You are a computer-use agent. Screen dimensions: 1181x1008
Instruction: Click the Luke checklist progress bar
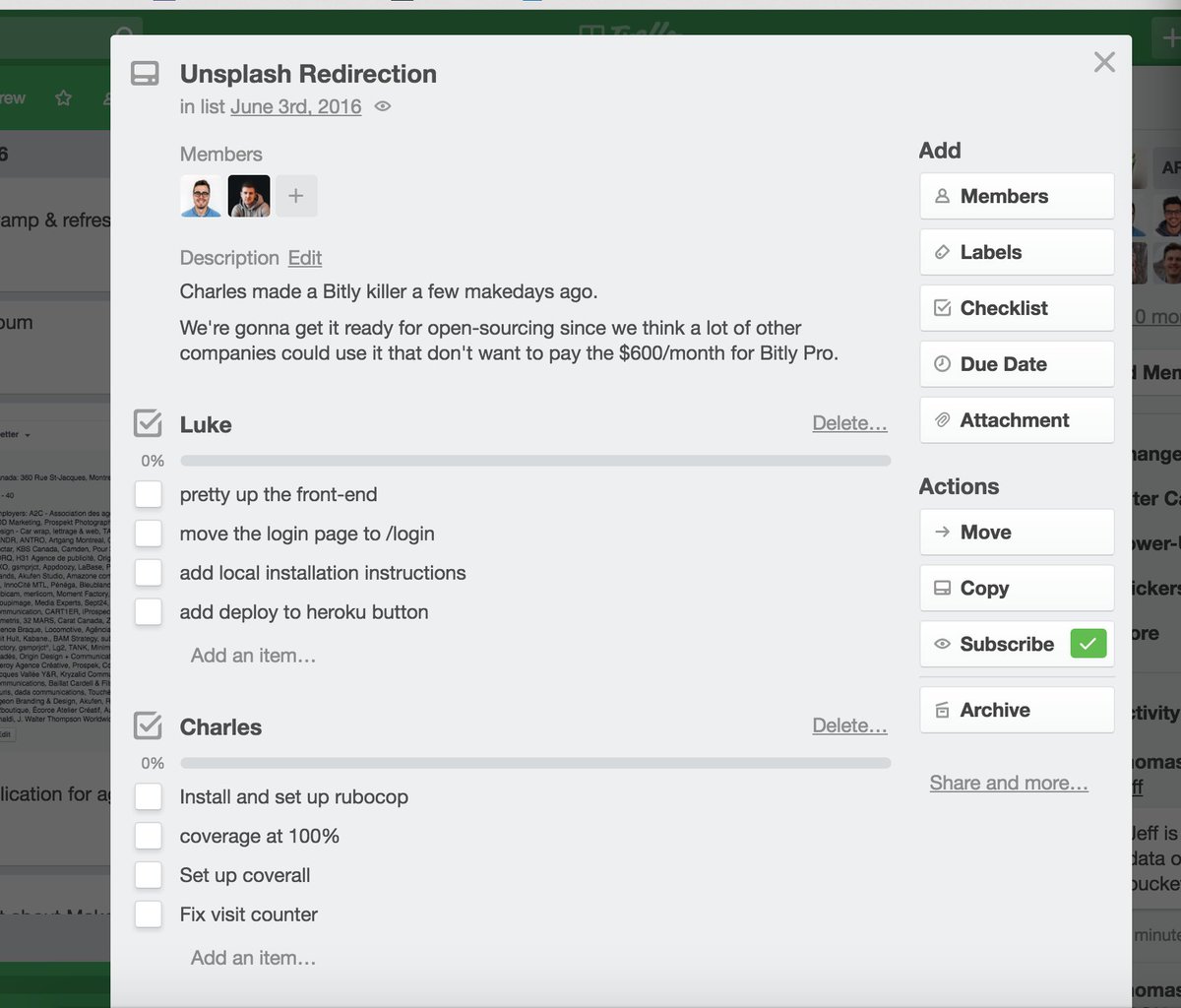click(x=535, y=461)
